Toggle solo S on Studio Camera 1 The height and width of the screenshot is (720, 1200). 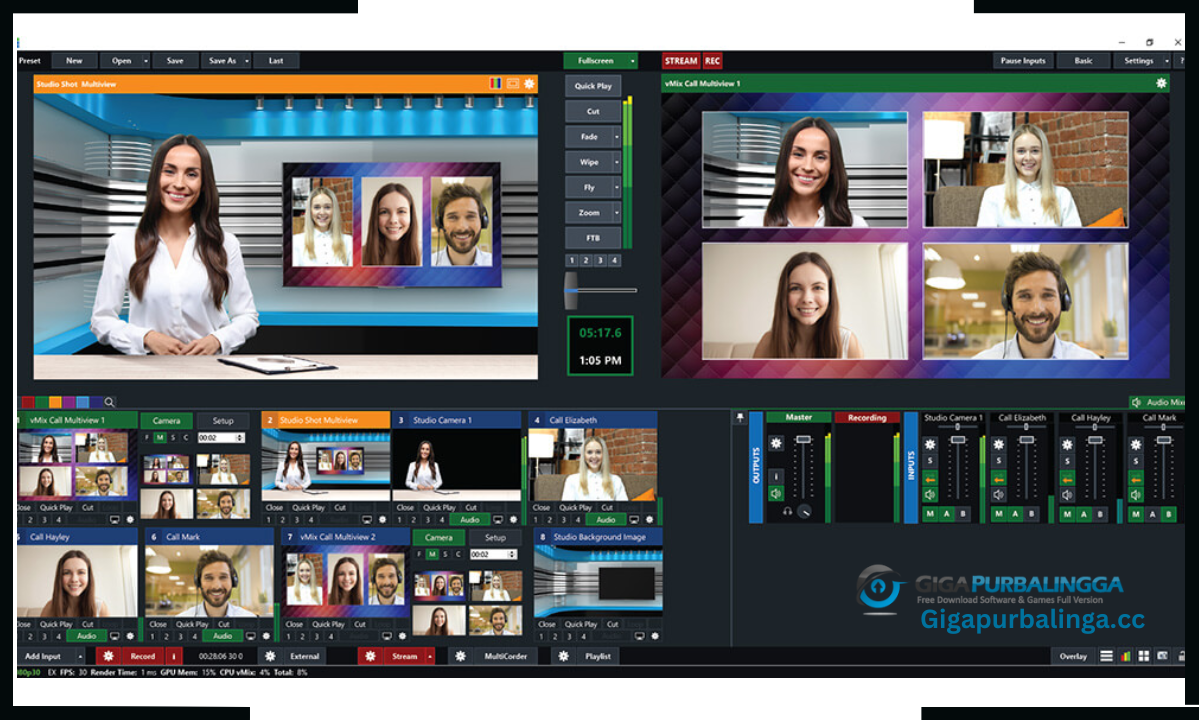(x=930, y=461)
